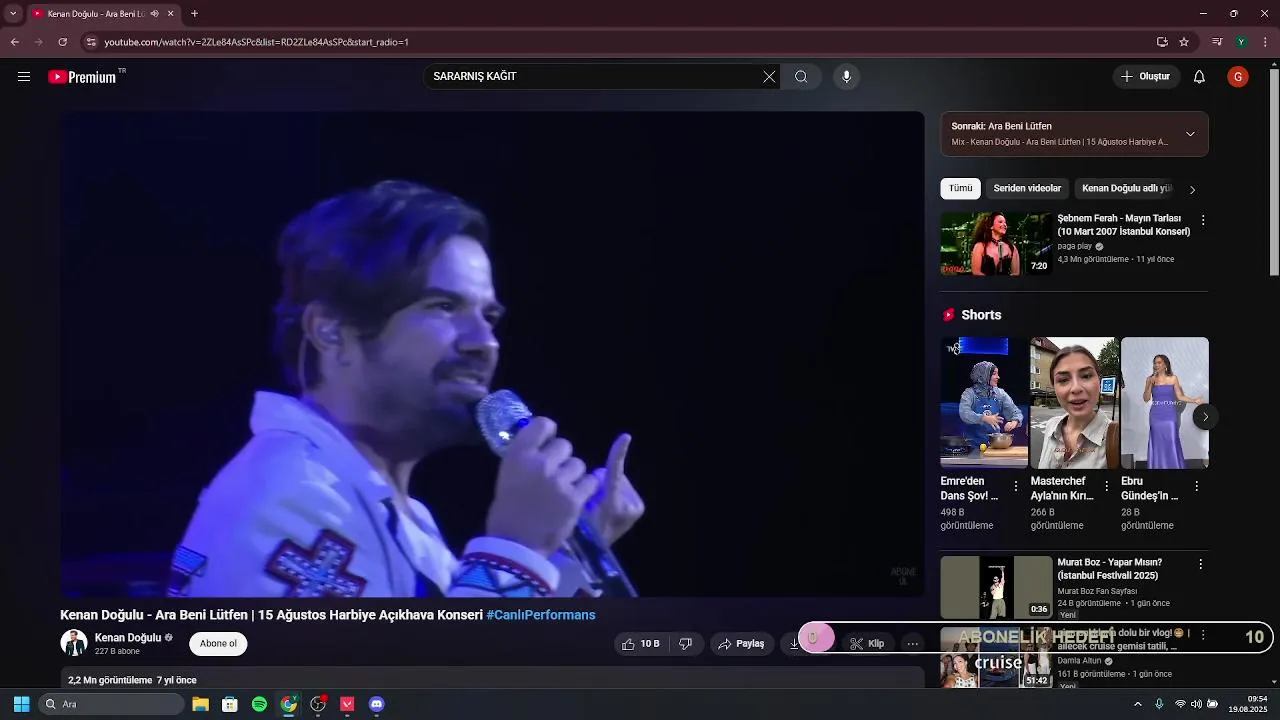Open options for Şebnem Ferah video
This screenshot has height=720, width=1280.
click(x=1203, y=220)
